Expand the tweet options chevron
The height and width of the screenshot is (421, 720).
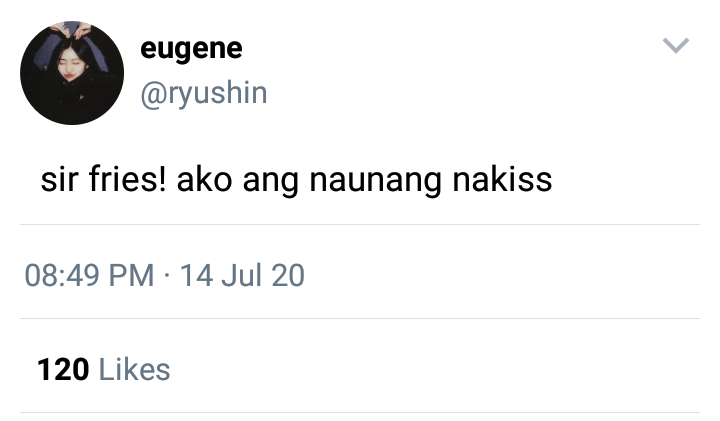point(676,45)
